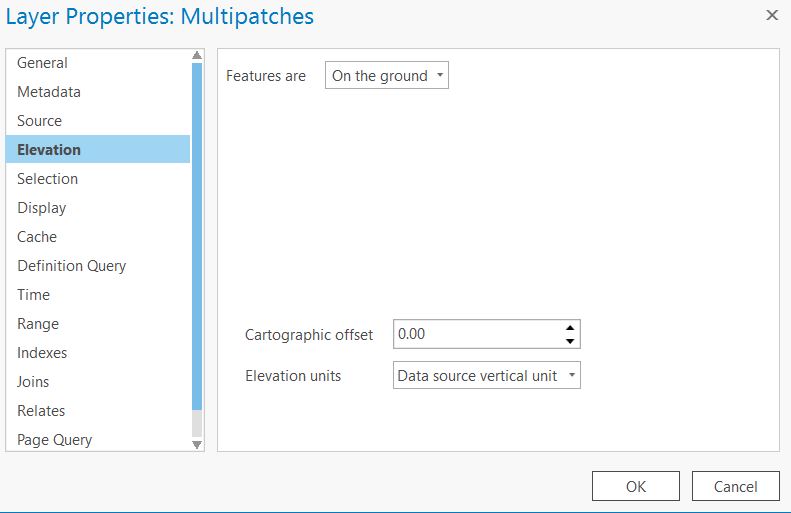This screenshot has height=513, width=791.
Task: Open the General properties page
Action: pos(42,63)
